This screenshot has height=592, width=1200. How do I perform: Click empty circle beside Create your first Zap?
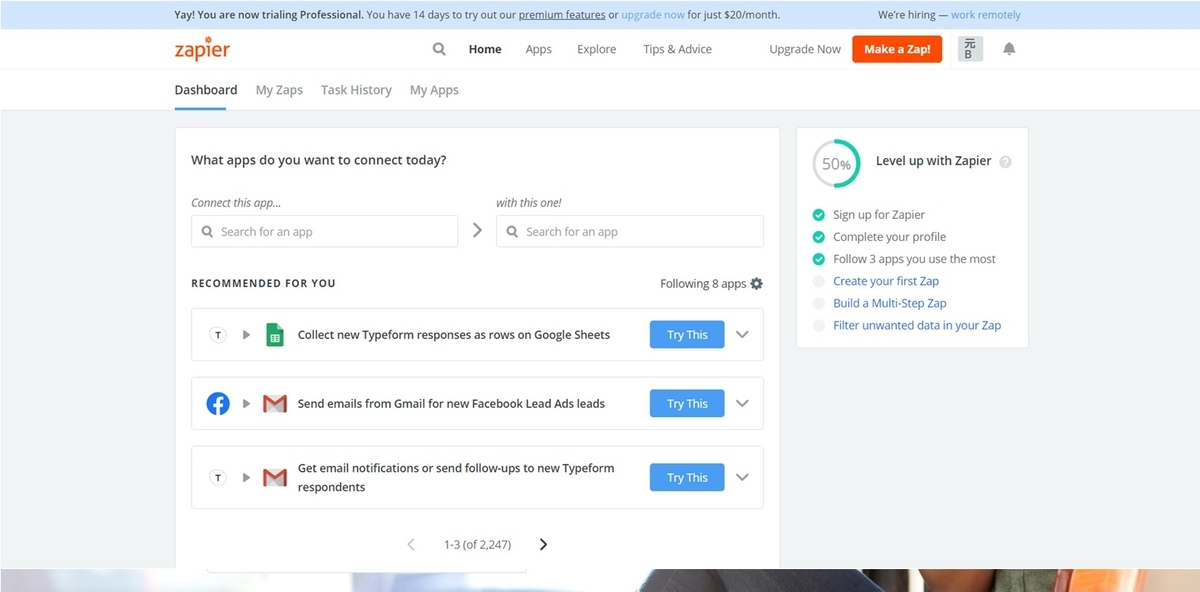pyautogui.click(x=819, y=282)
